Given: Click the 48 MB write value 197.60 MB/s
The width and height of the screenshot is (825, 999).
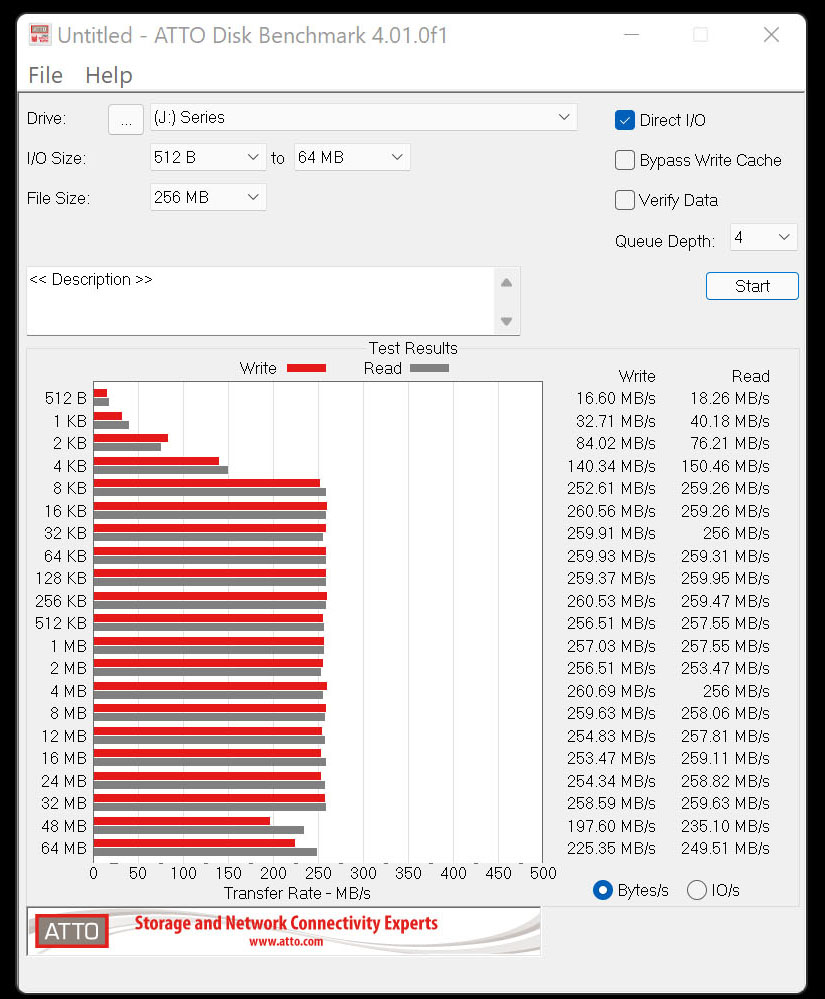Looking at the screenshot, I should point(611,826).
